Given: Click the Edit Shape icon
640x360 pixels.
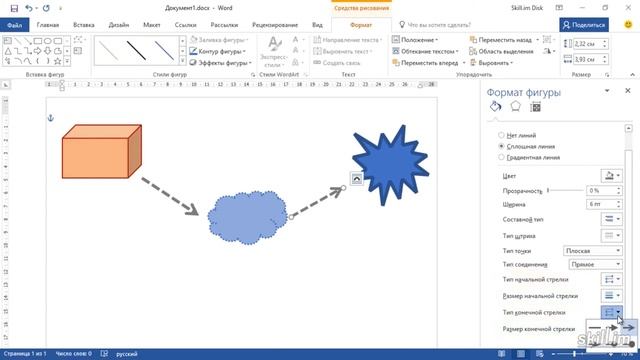Looking at the screenshot, I should point(78,40).
